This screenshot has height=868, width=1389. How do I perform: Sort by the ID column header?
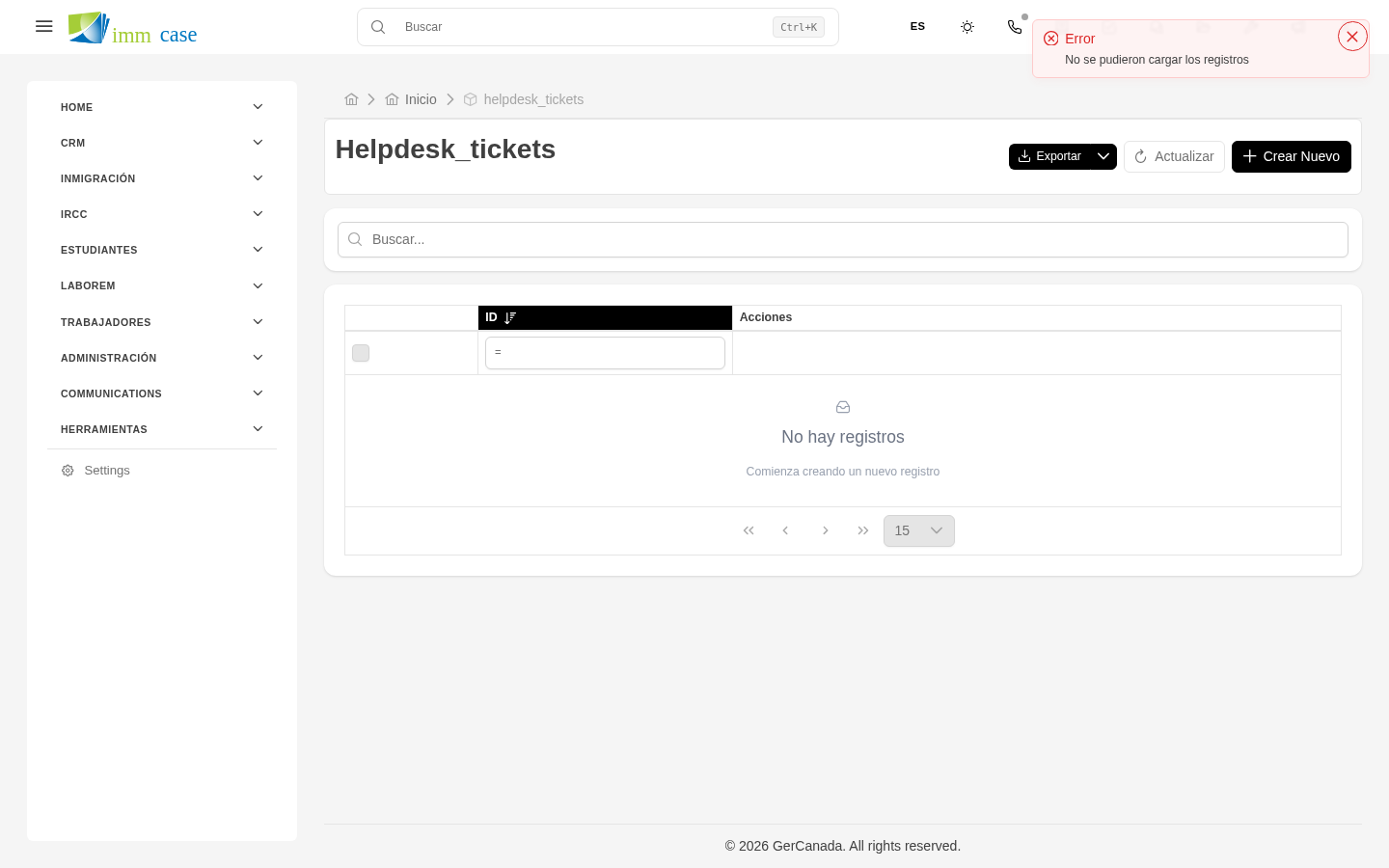[x=605, y=317]
